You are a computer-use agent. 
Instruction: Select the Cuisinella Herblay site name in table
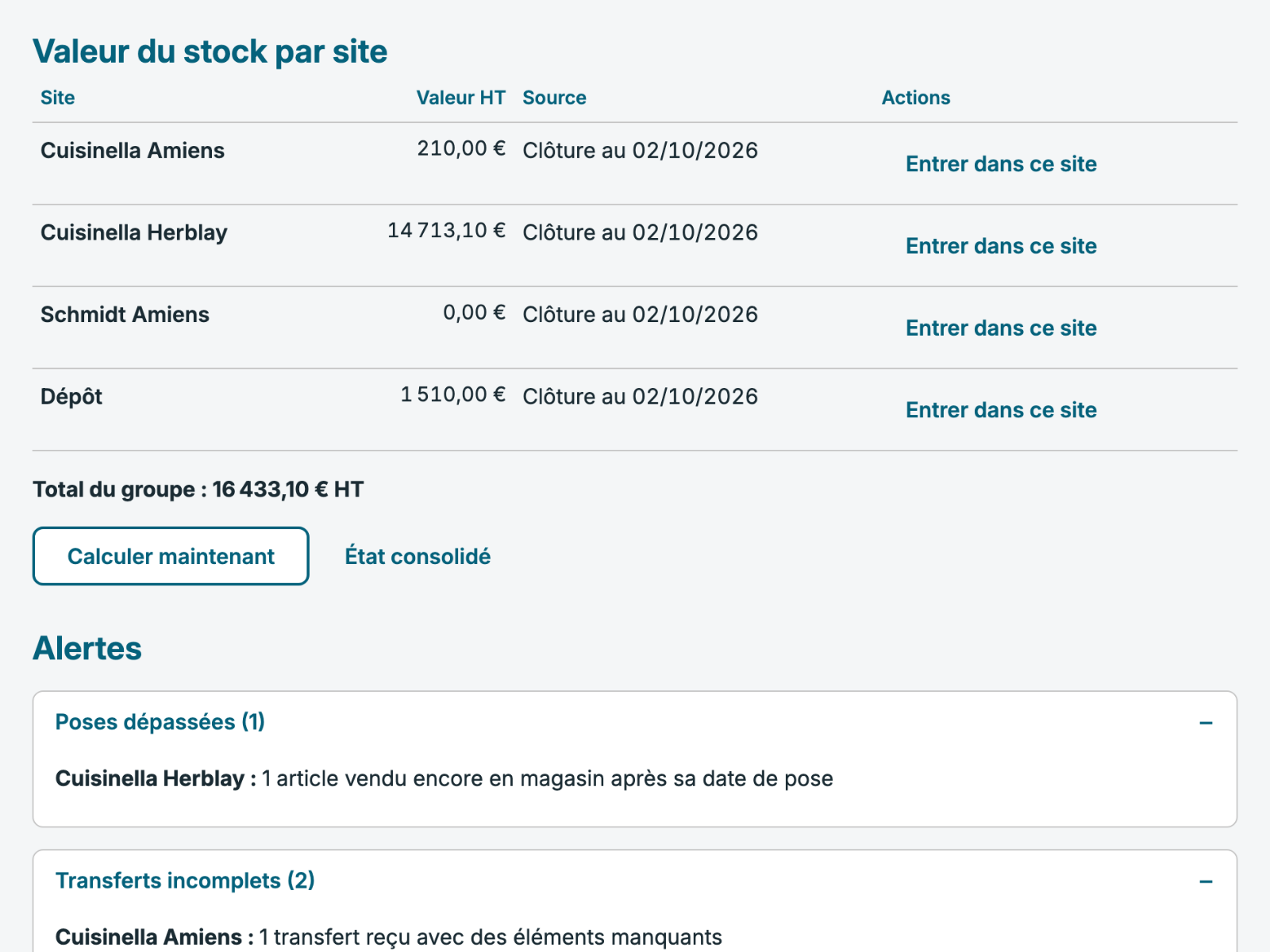click(134, 232)
